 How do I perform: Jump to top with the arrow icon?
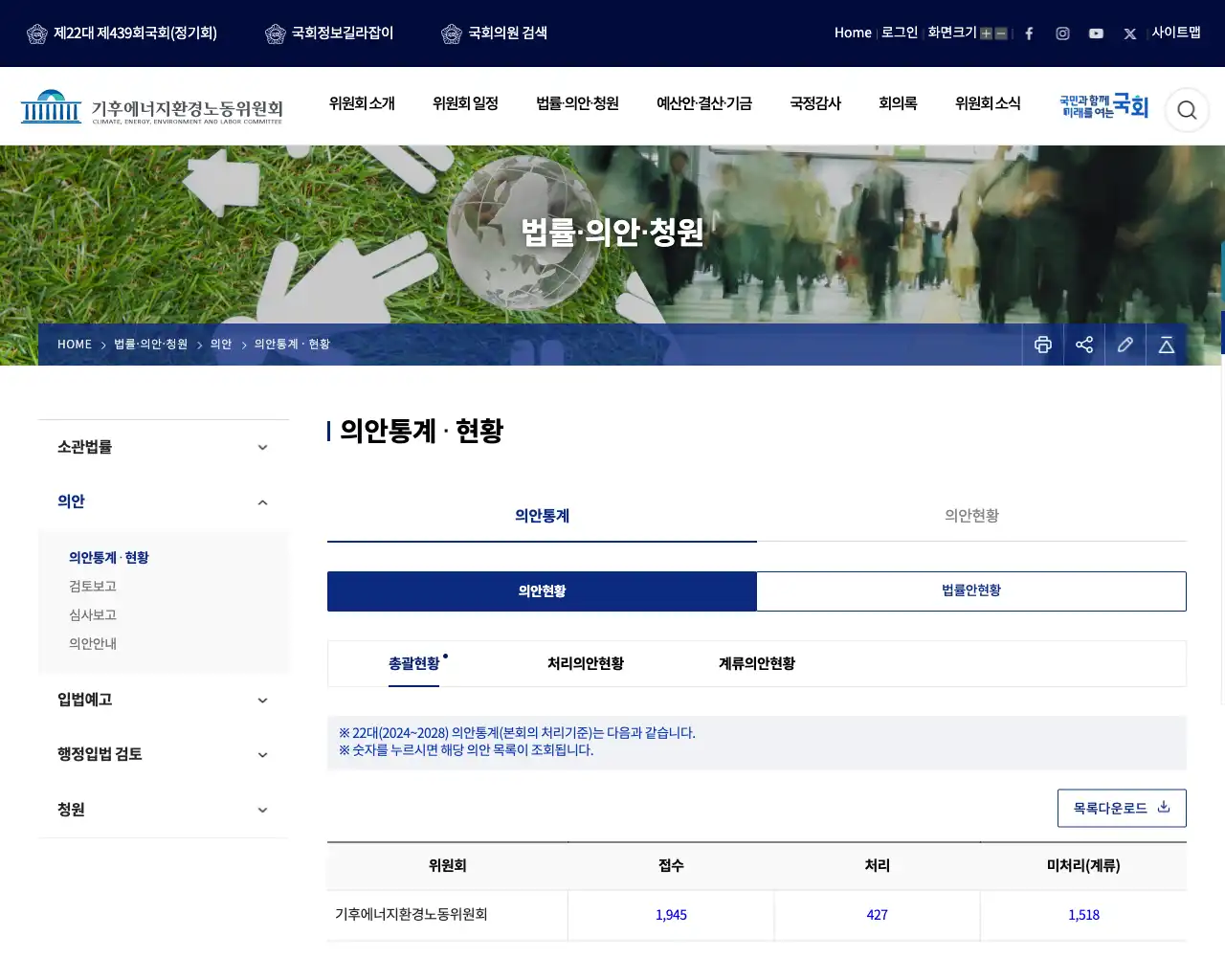pyautogui.click(x=1167, y=345)
